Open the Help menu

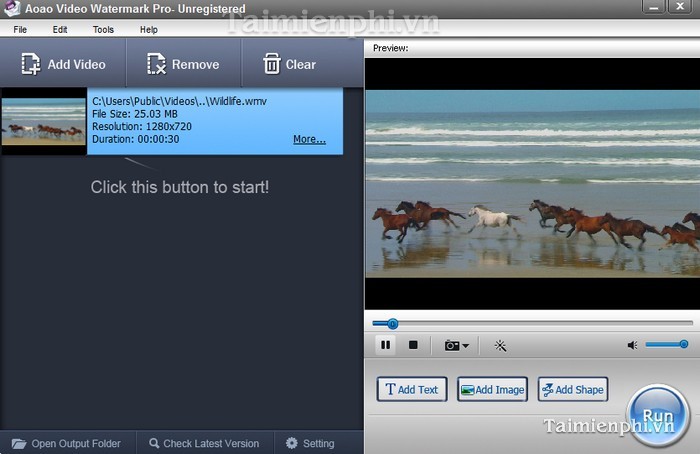[x=149, y=29]
